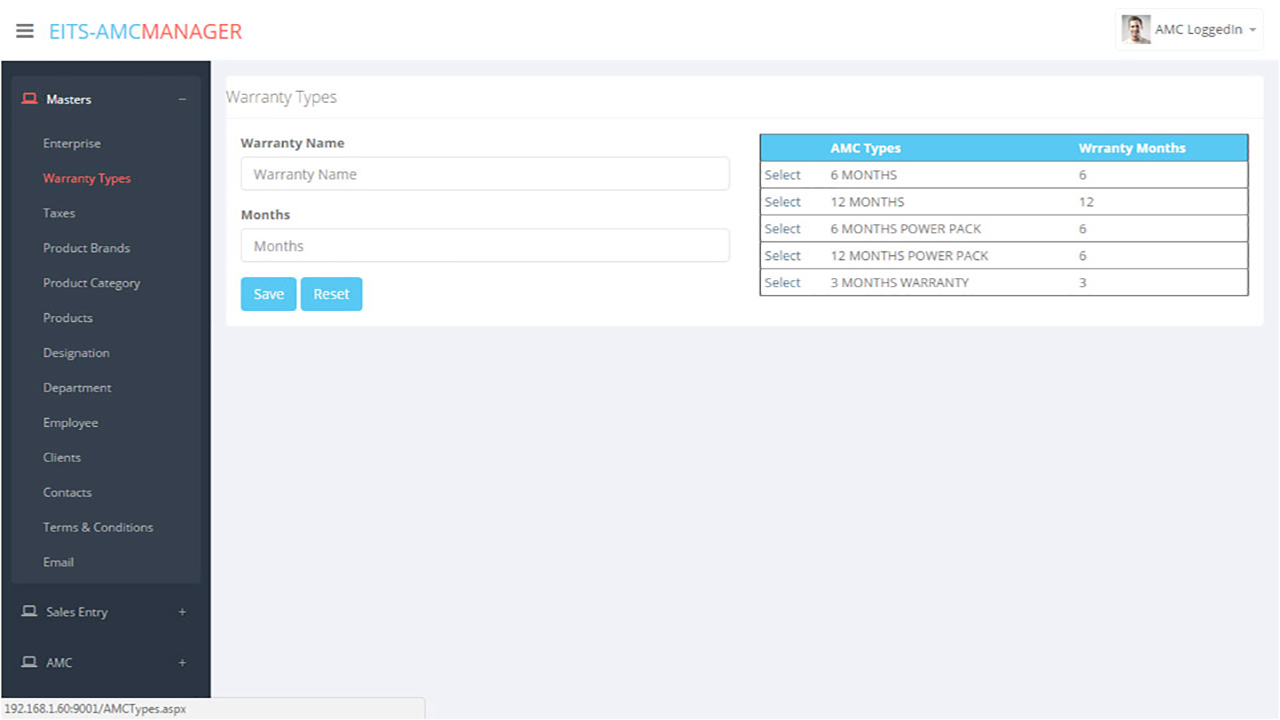Select the 6 MONTHS row
Viewport: 1280px width, 720px height.
click(782, 175)
